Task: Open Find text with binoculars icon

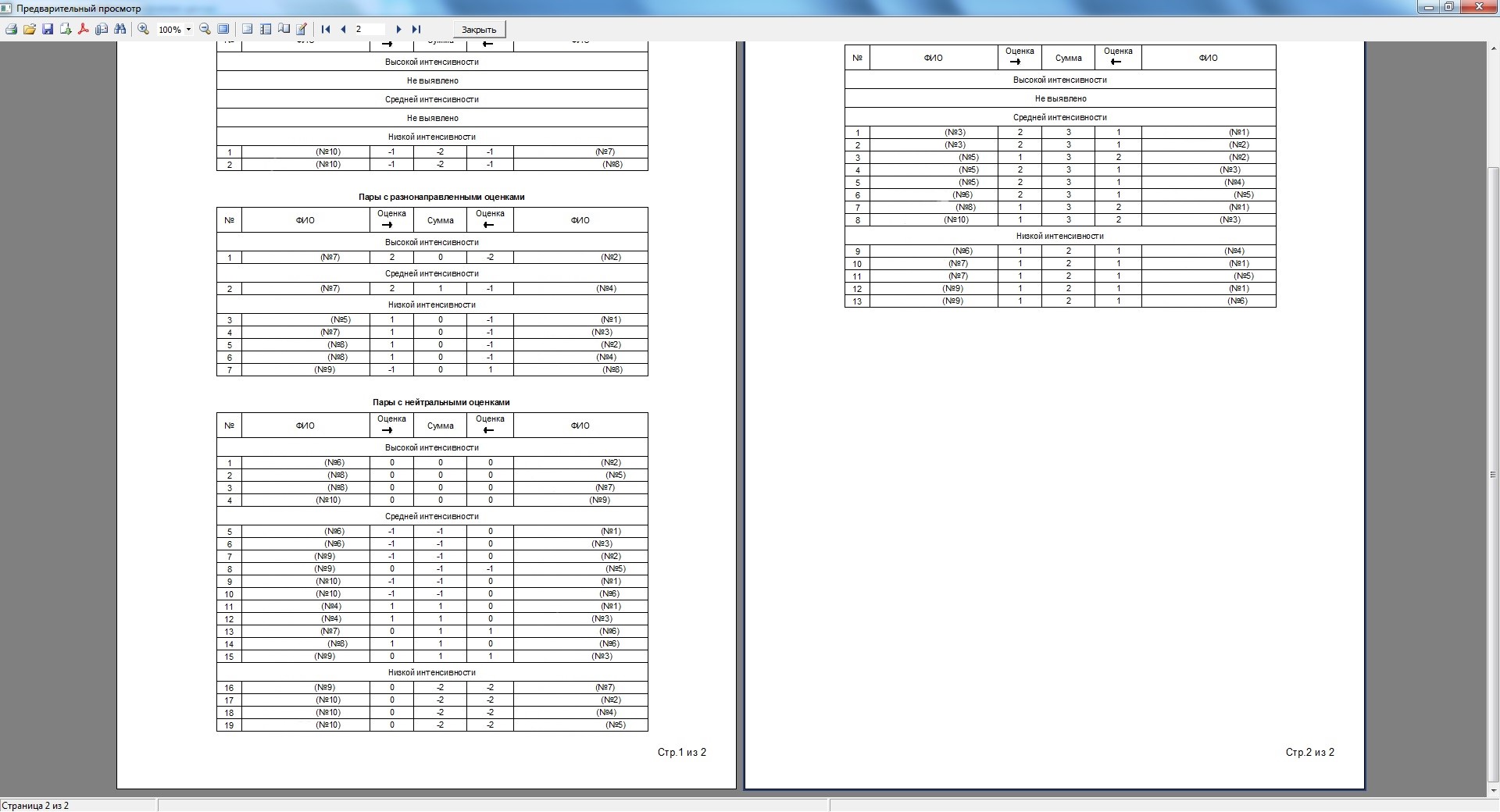Action: 120,30
